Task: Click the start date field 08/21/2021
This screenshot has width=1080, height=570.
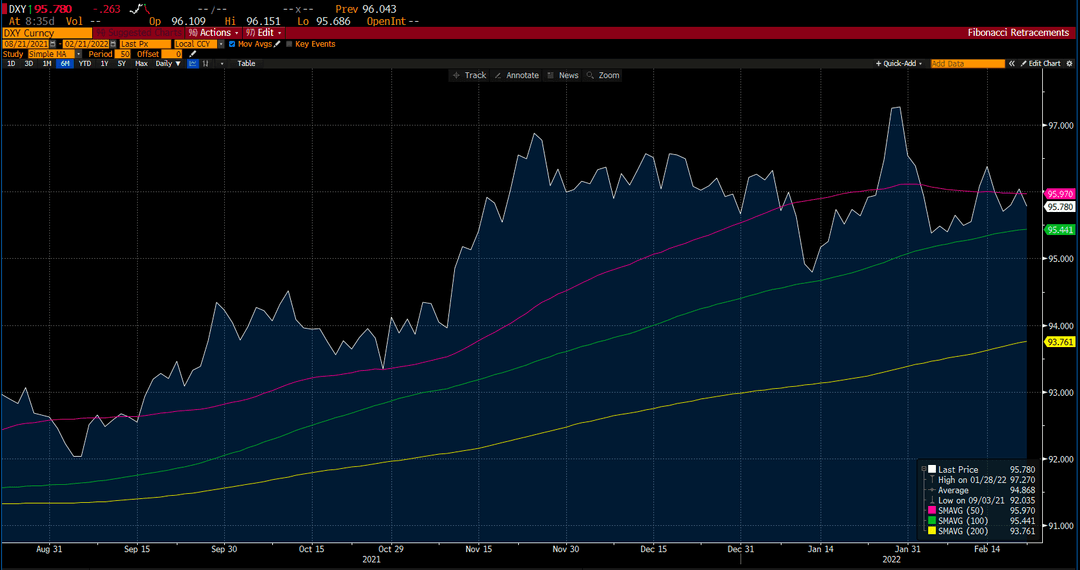Action: pos(26,44)
